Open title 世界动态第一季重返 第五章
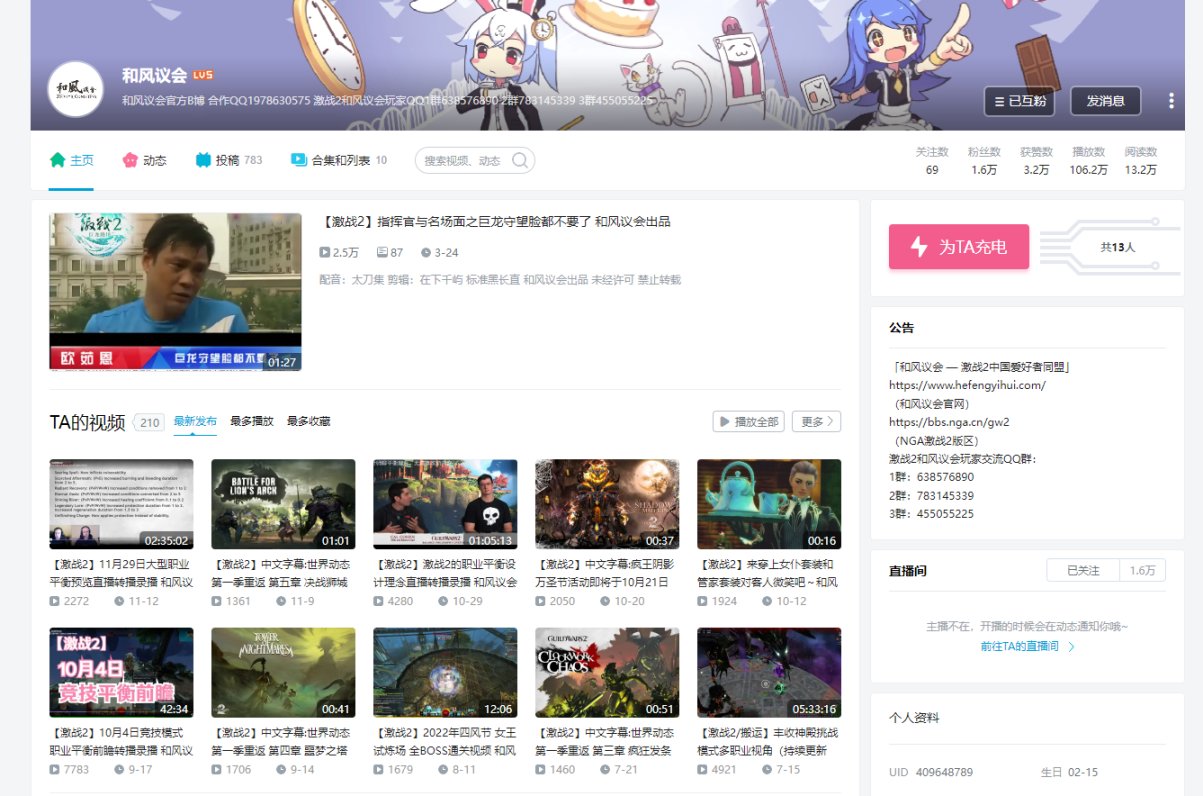The height and width of the screenshot is (796, 1203). 283,573
